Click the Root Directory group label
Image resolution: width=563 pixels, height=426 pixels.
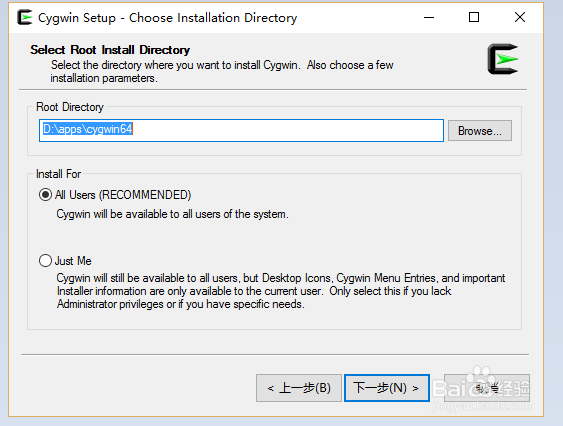pos(70,107)
